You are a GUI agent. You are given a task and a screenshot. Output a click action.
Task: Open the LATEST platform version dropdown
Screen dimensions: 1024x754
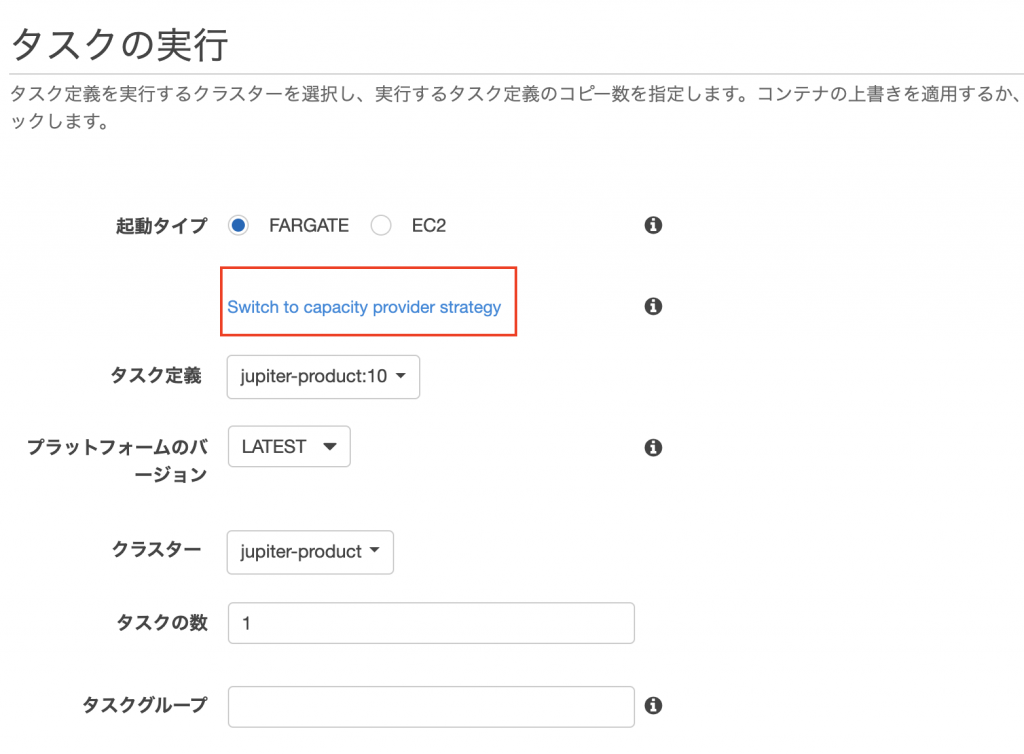(x=289, y=447)
